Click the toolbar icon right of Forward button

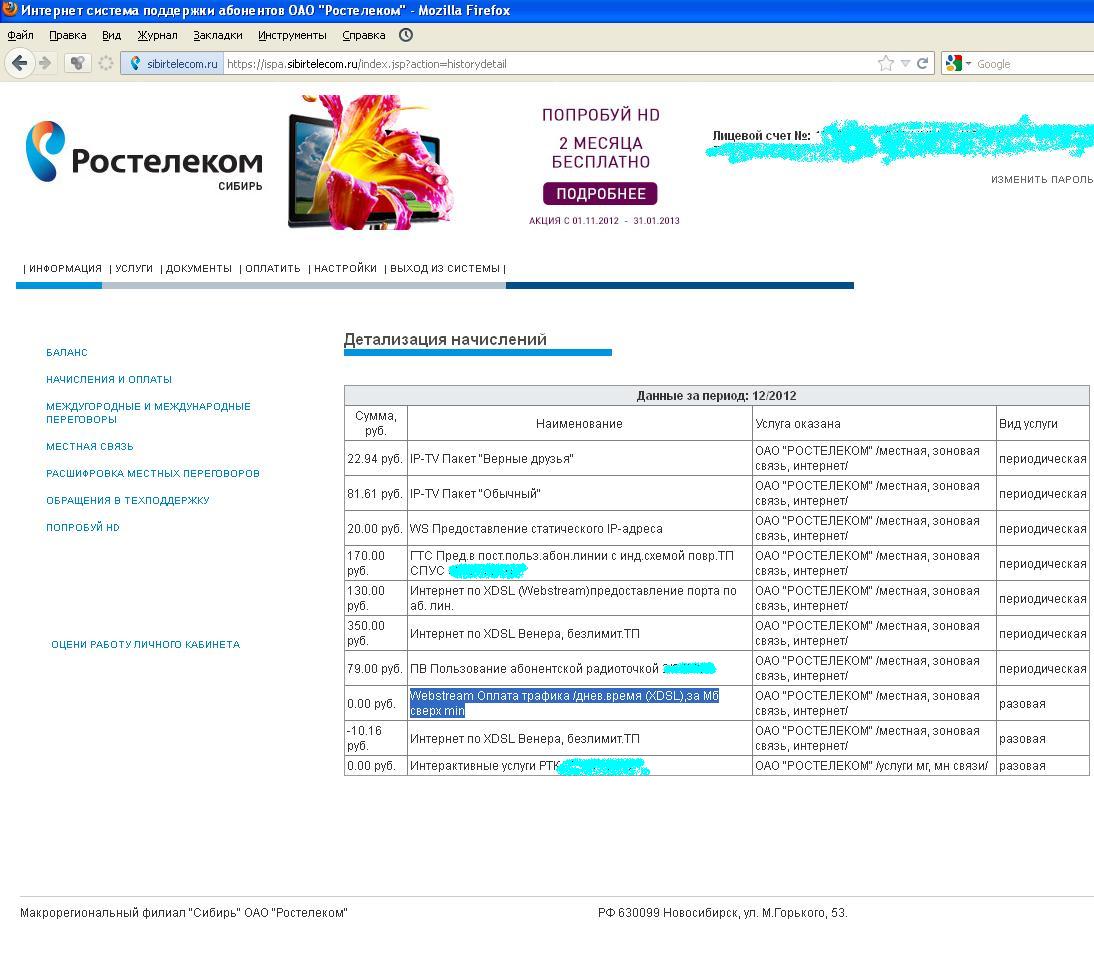click(77, 63)
